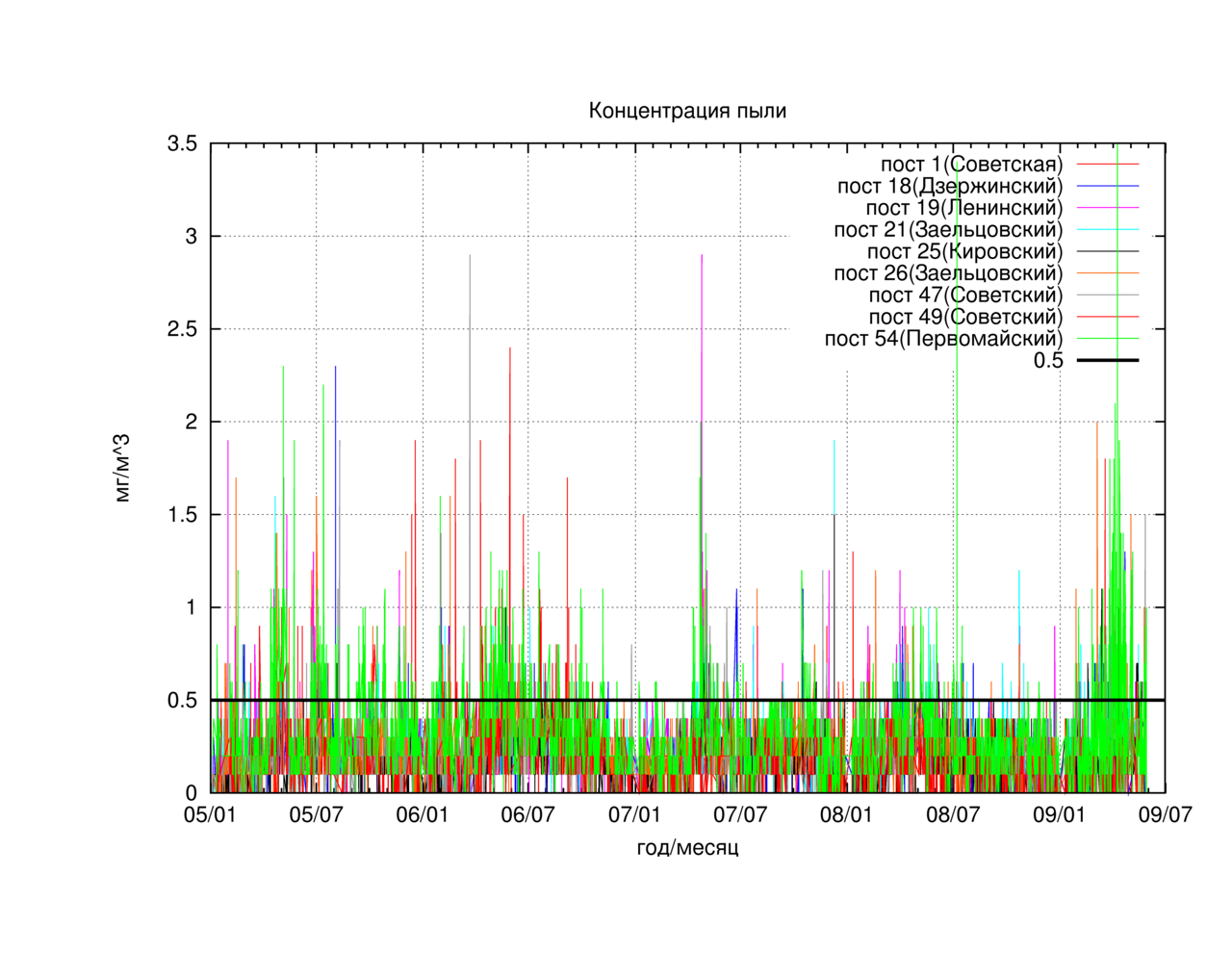Click the x-axis label 'год/месяц'
The image size is (1232, 953).
[687, 848]
